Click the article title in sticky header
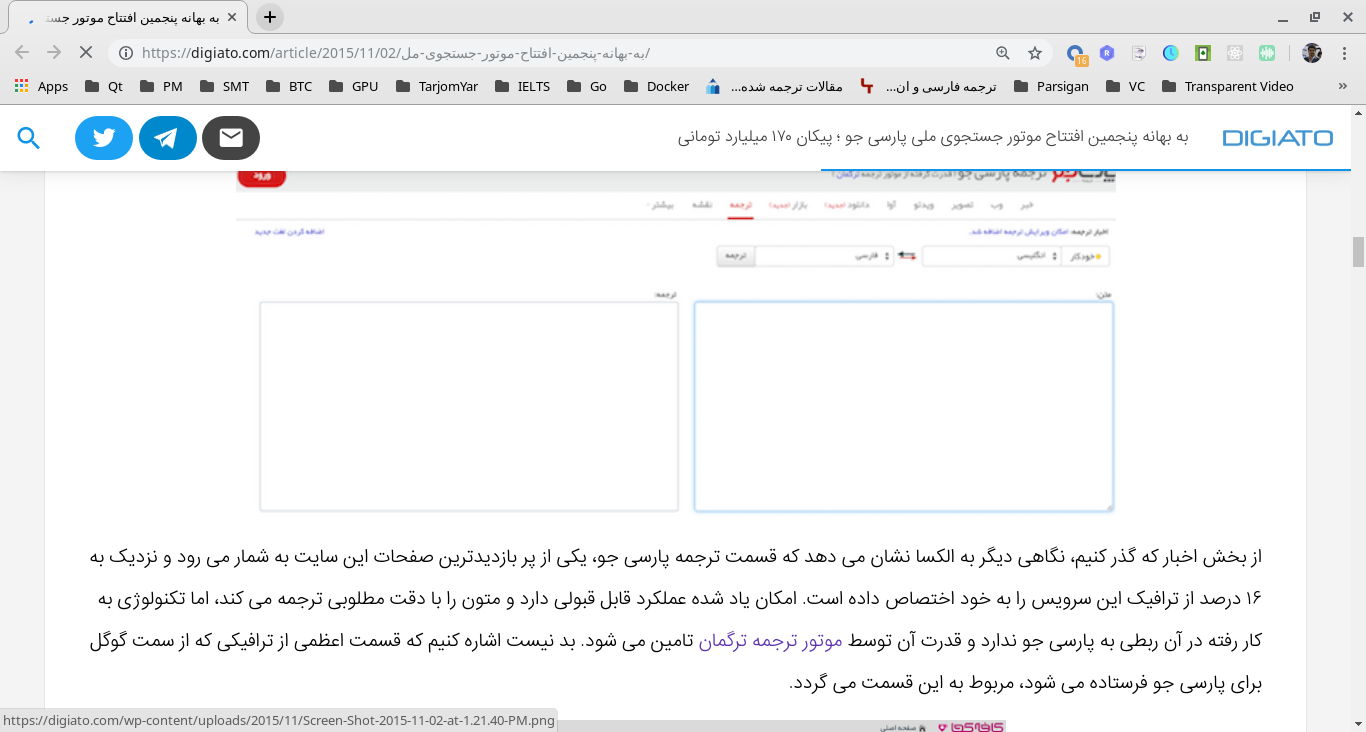Image resolution: width=1366 pixels, height=732 pixels. coord(933,138)
